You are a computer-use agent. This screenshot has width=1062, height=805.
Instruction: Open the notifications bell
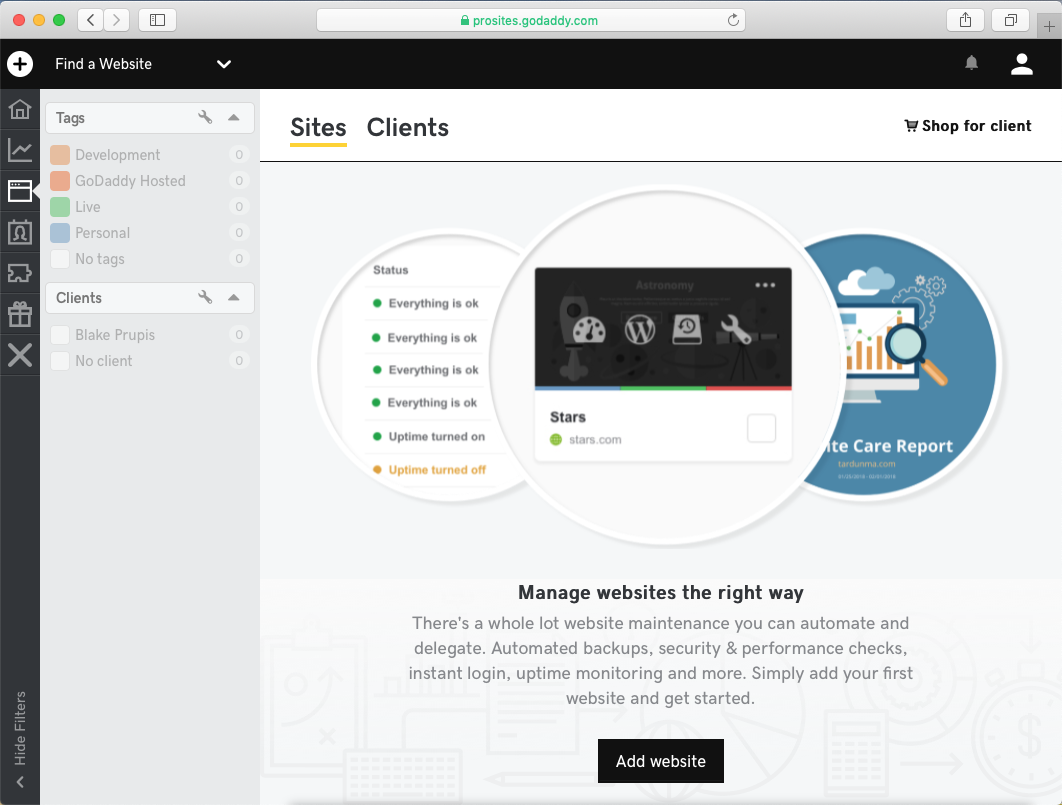[x=971, y=64]
